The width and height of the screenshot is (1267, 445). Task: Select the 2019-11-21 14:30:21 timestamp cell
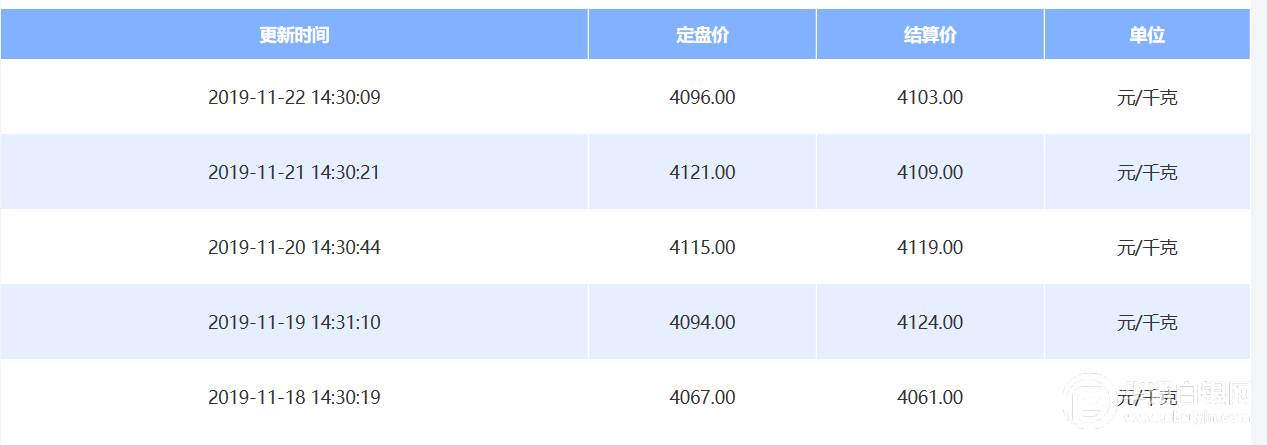[x=294, y=173]
